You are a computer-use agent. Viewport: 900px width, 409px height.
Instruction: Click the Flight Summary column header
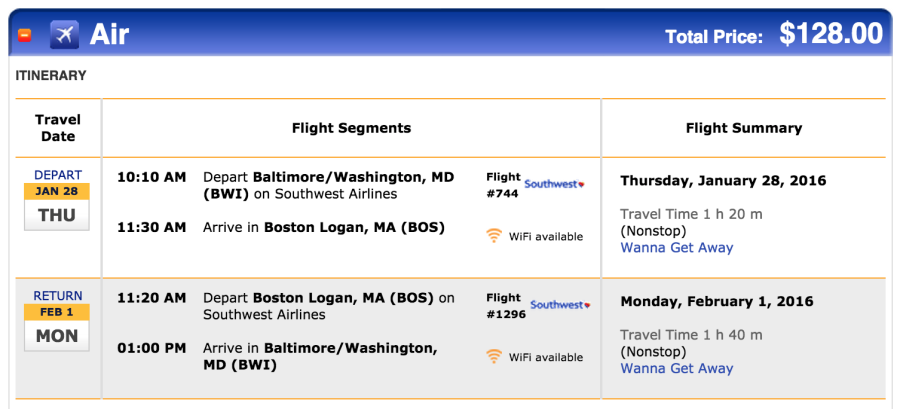click(x=743, y=128)
